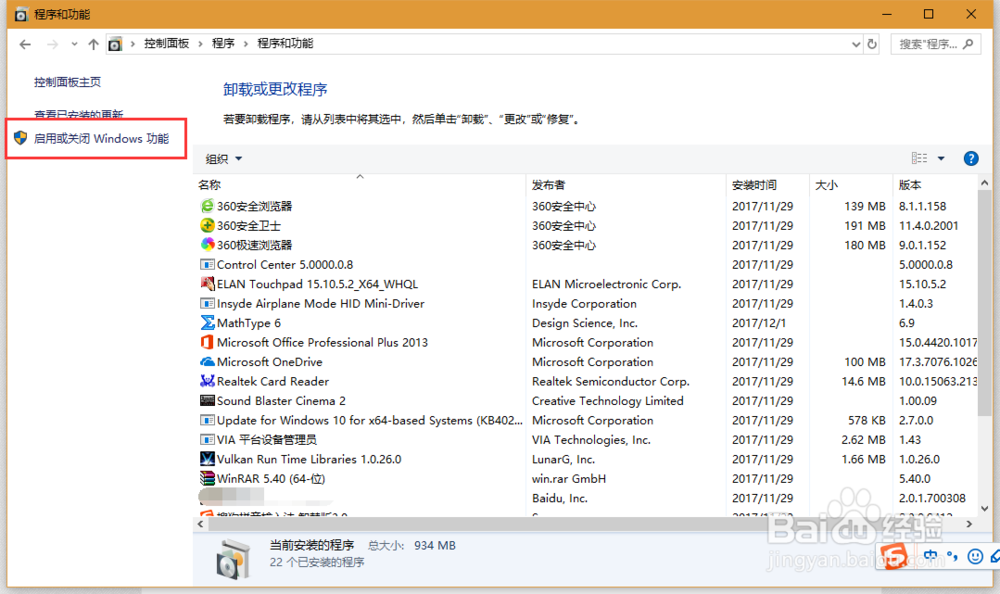This screenshot has width=1000, height=594.
Task: Click the ELAN Touchpad program icon
Action: [x=207, y=283]
